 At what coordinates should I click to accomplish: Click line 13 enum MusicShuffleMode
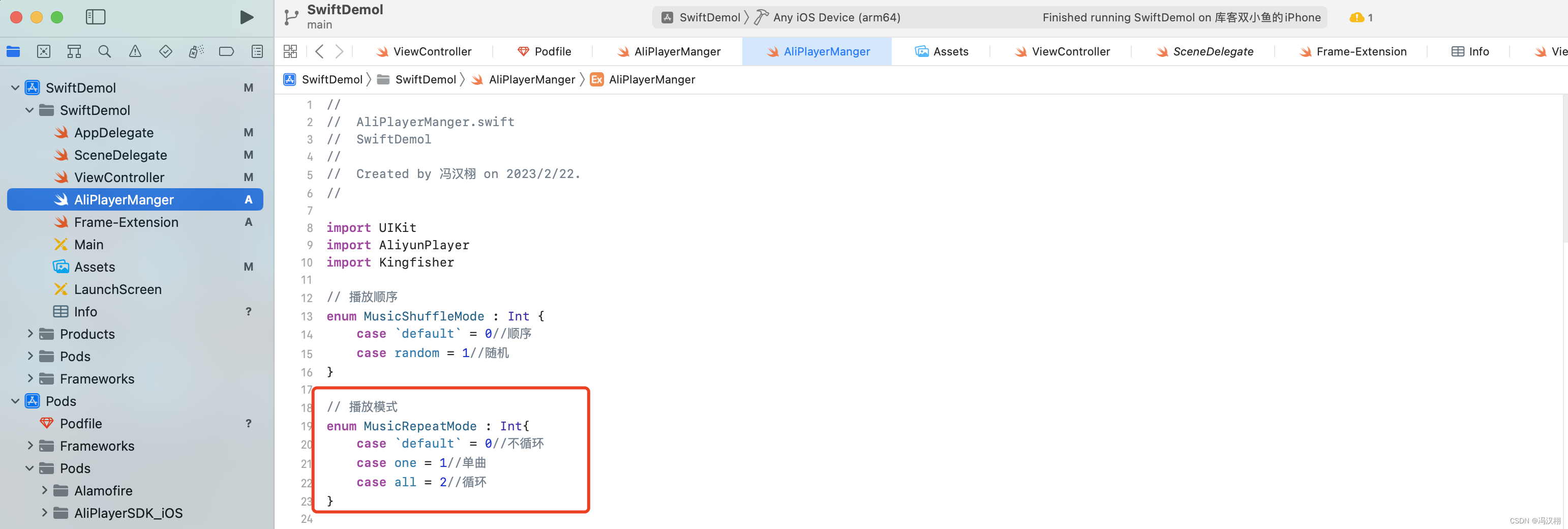[435, 316]
